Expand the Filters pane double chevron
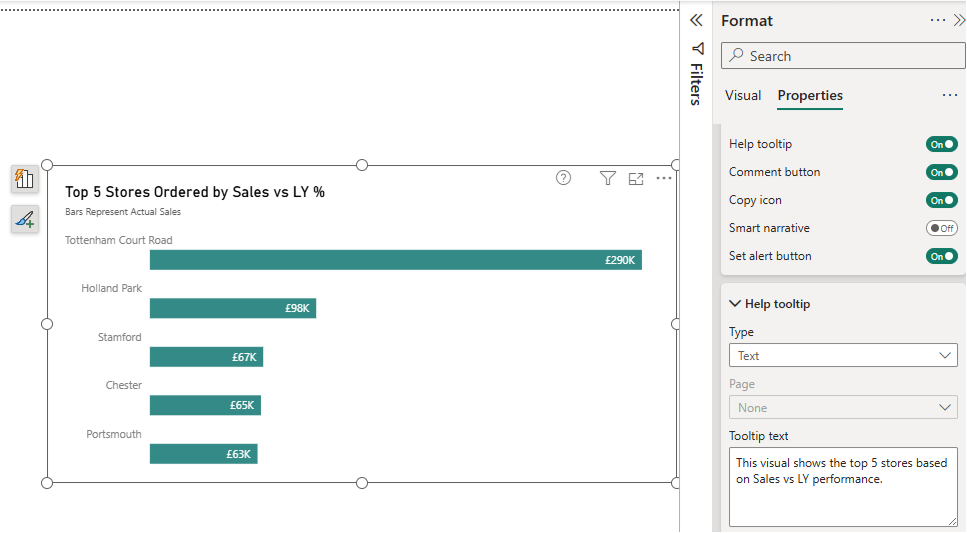 pos(696,20)
